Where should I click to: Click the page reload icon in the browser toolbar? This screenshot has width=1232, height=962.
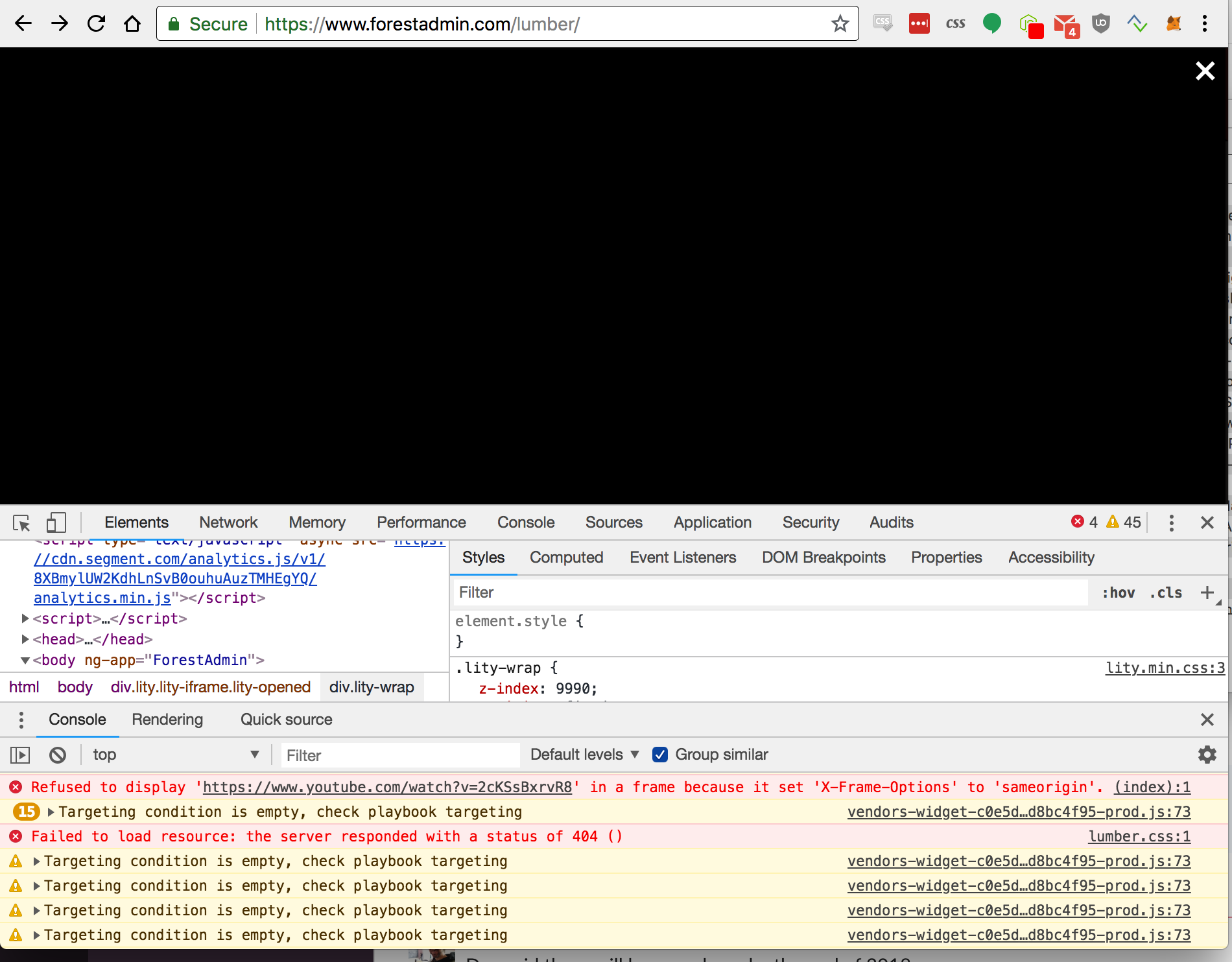[96, 23]
